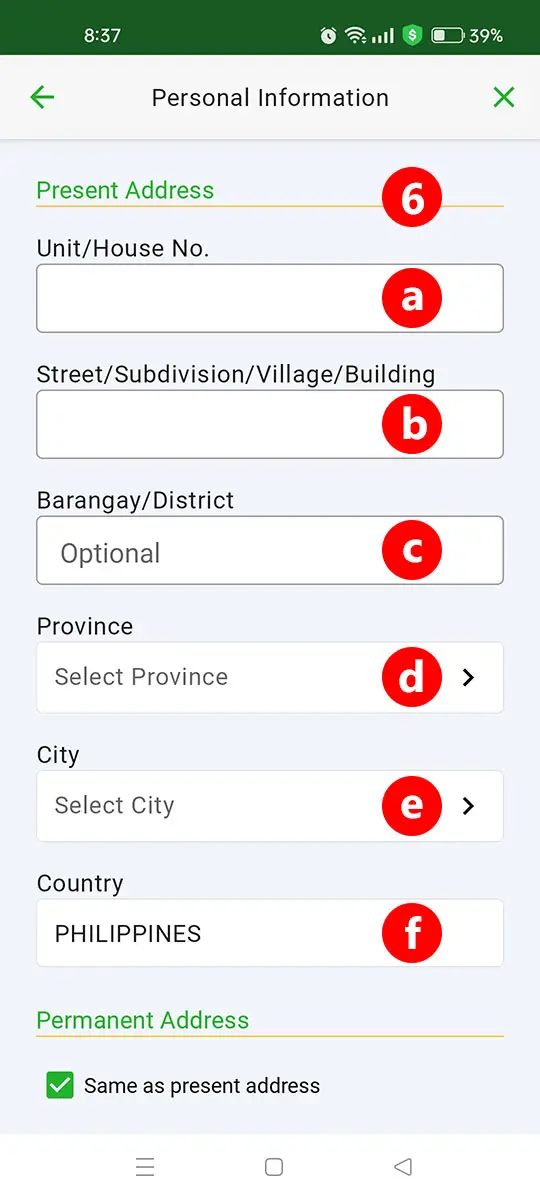Tap the Android home square icon
Viewport: 540px width, 1200px height.
[x=274, y=1167]
